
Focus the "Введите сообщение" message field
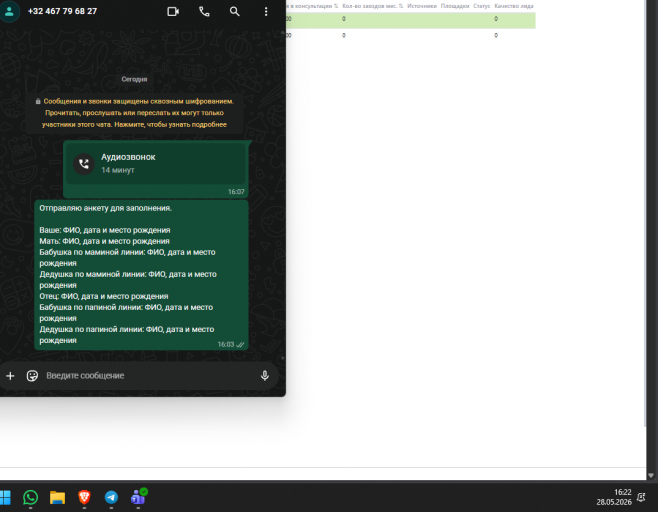(149, 376)
